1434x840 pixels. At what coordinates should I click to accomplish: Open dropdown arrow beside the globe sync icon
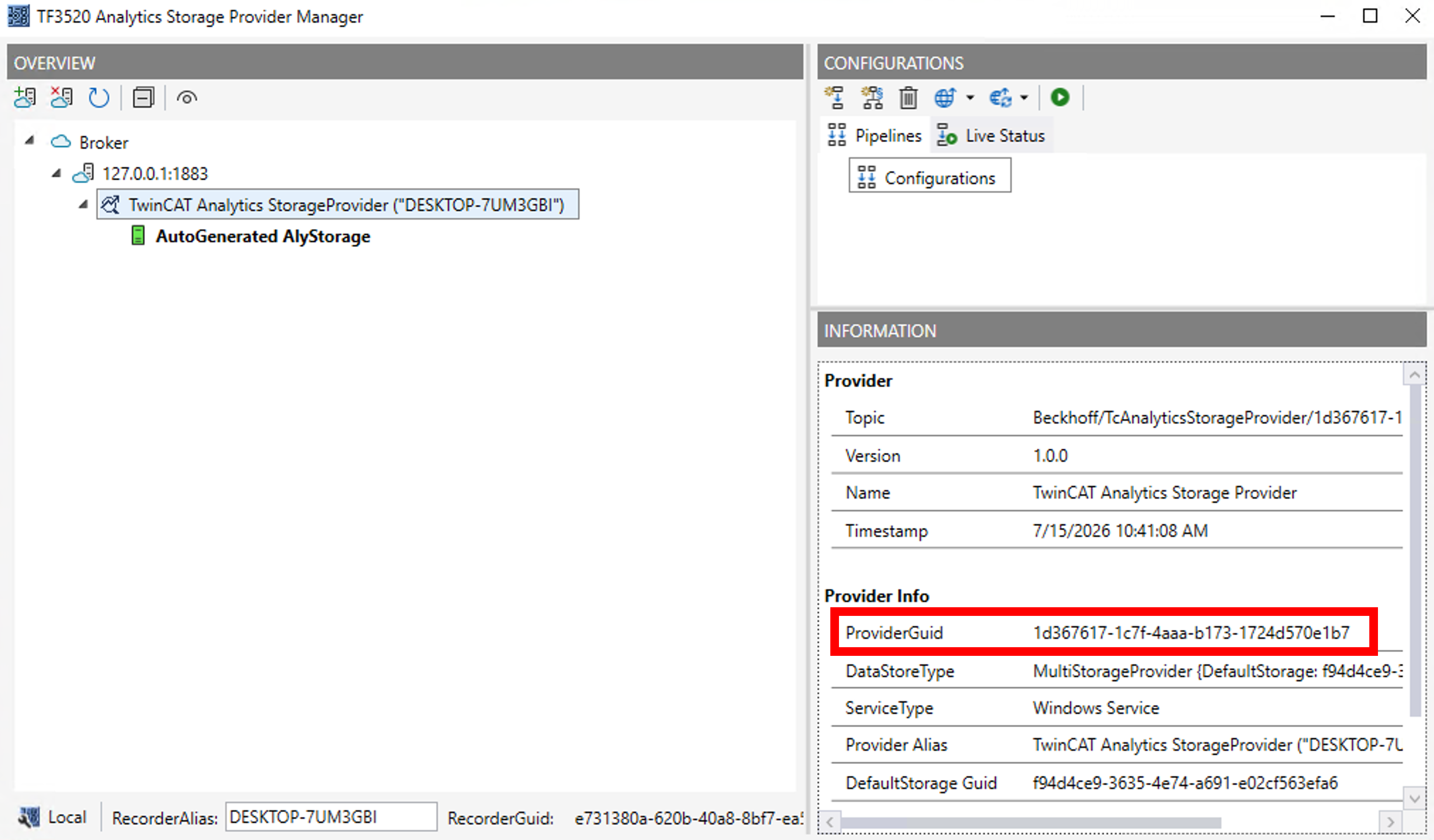click(x=1024, y=98)
